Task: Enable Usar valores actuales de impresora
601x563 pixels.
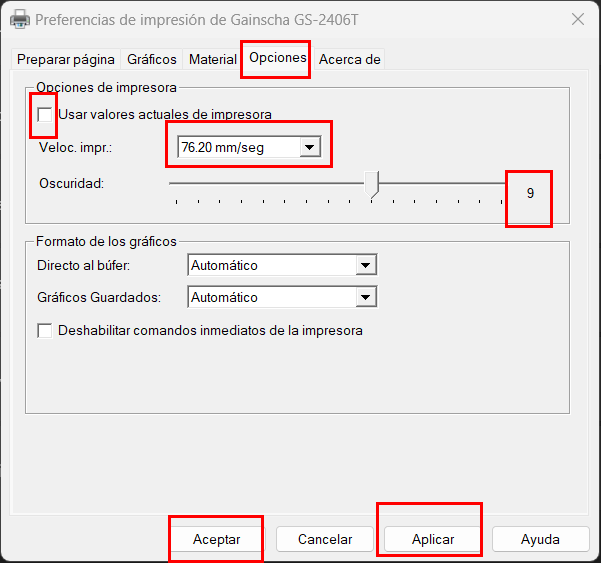Action: (45, 115)
